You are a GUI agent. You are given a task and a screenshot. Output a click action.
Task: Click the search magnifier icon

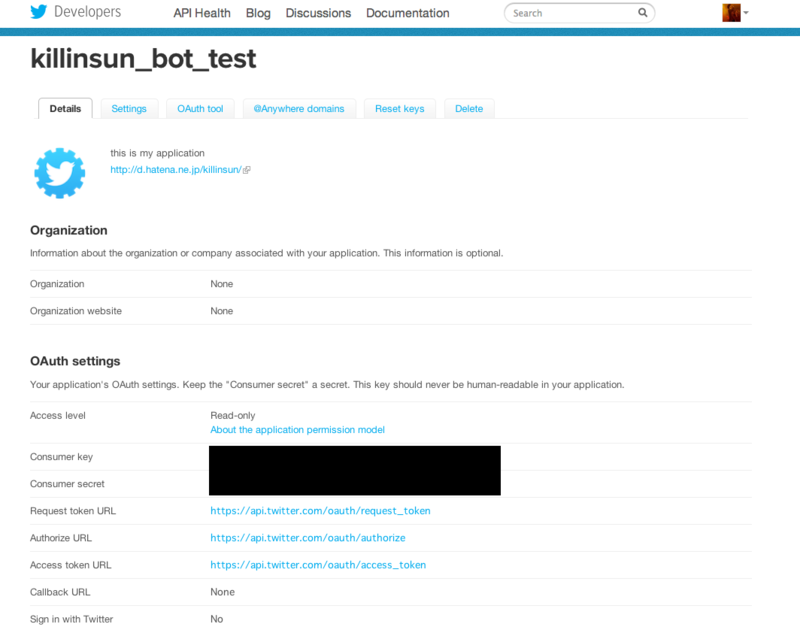tap(642, 13)
